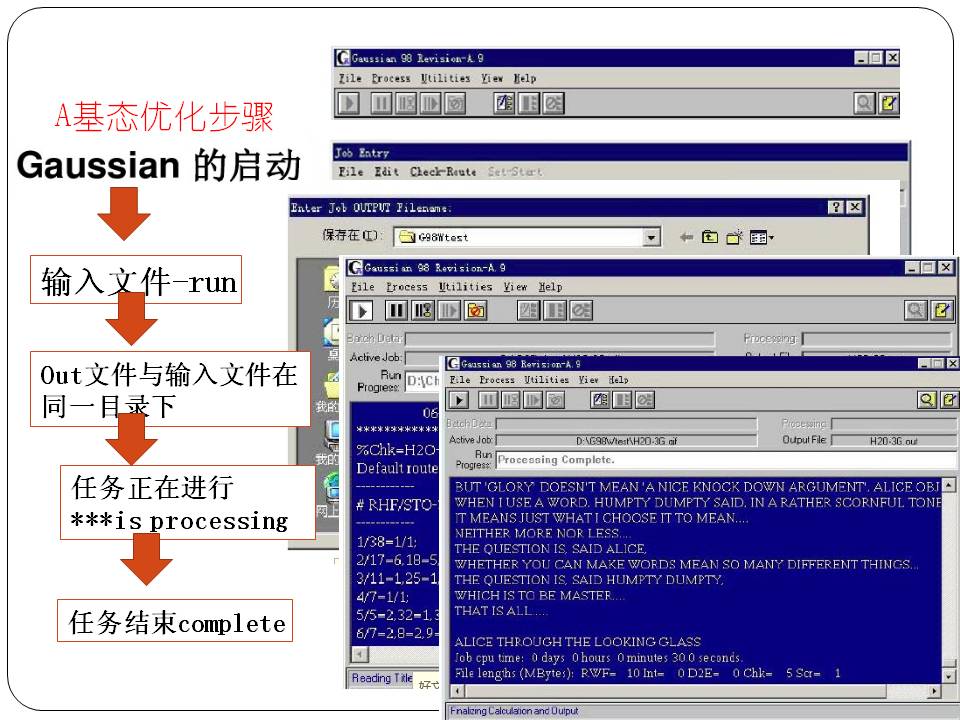Click Kill job icon in Gaussian window above Job Entry
Image resolution: width=960 pixels, height=720 pixels.
[x=456, y=103]
